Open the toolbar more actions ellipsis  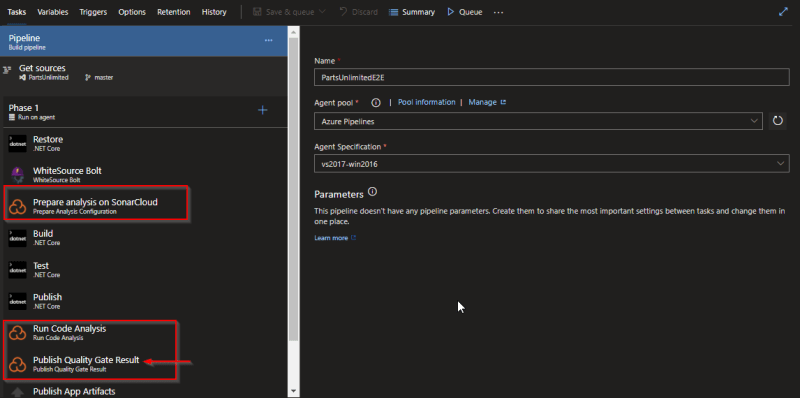pyautogui.click(x=498, y=12)
